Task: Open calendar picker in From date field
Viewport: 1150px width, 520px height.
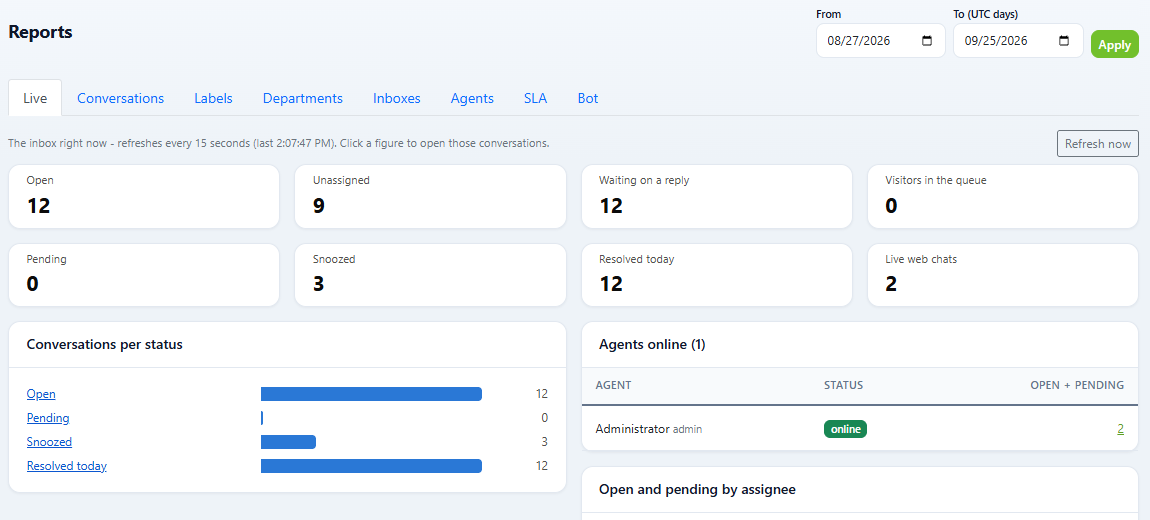Action: (x=927, y=41)
